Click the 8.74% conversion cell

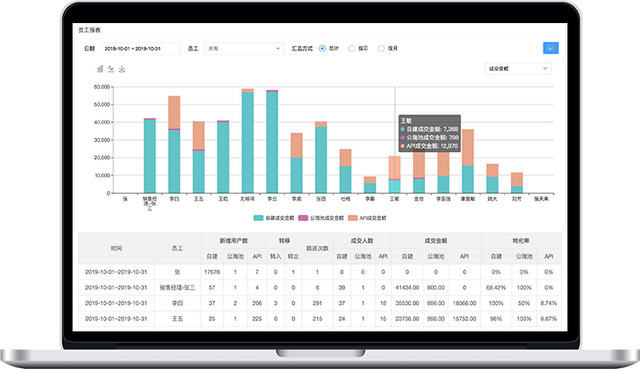click(549, 303)
